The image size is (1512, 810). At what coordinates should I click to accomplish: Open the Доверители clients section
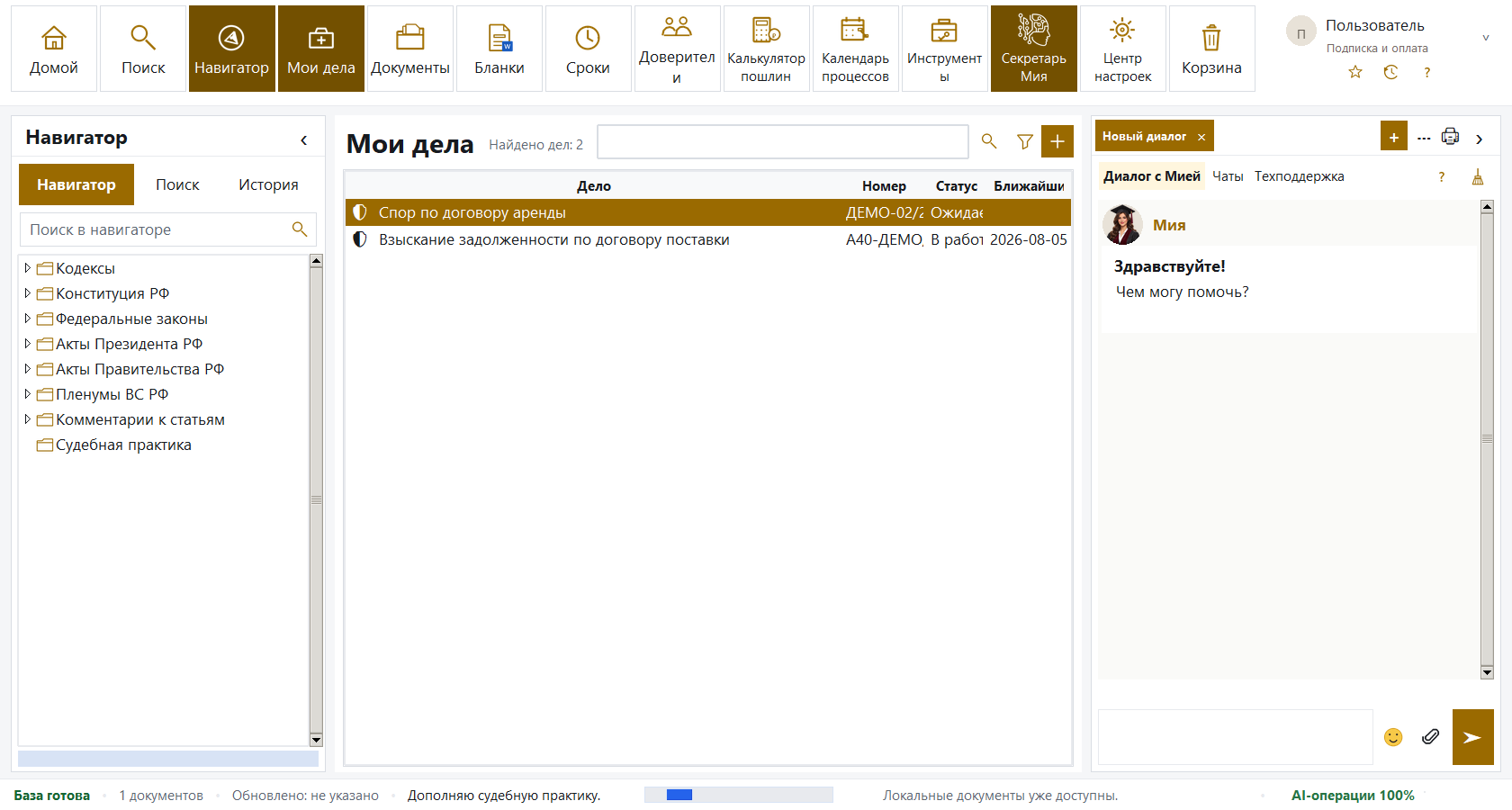(678, 49)
